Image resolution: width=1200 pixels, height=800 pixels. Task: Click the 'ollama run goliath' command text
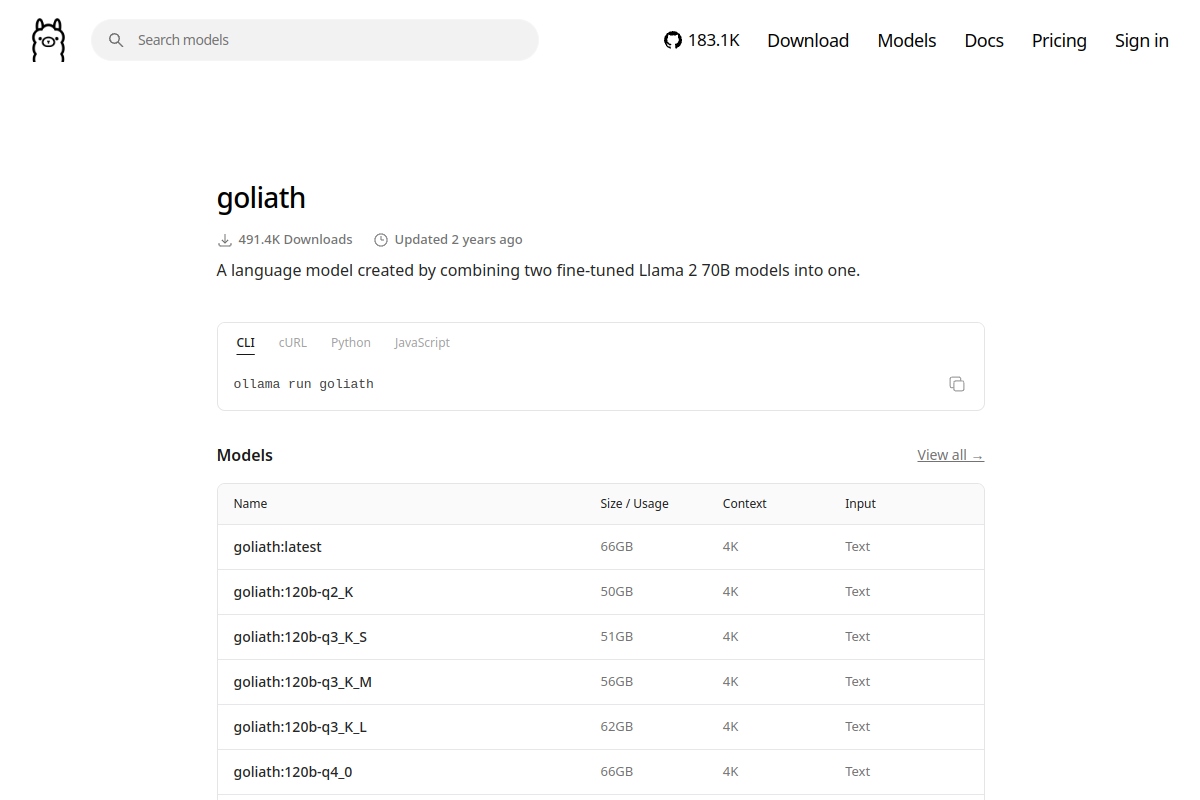tap(303, 384)
